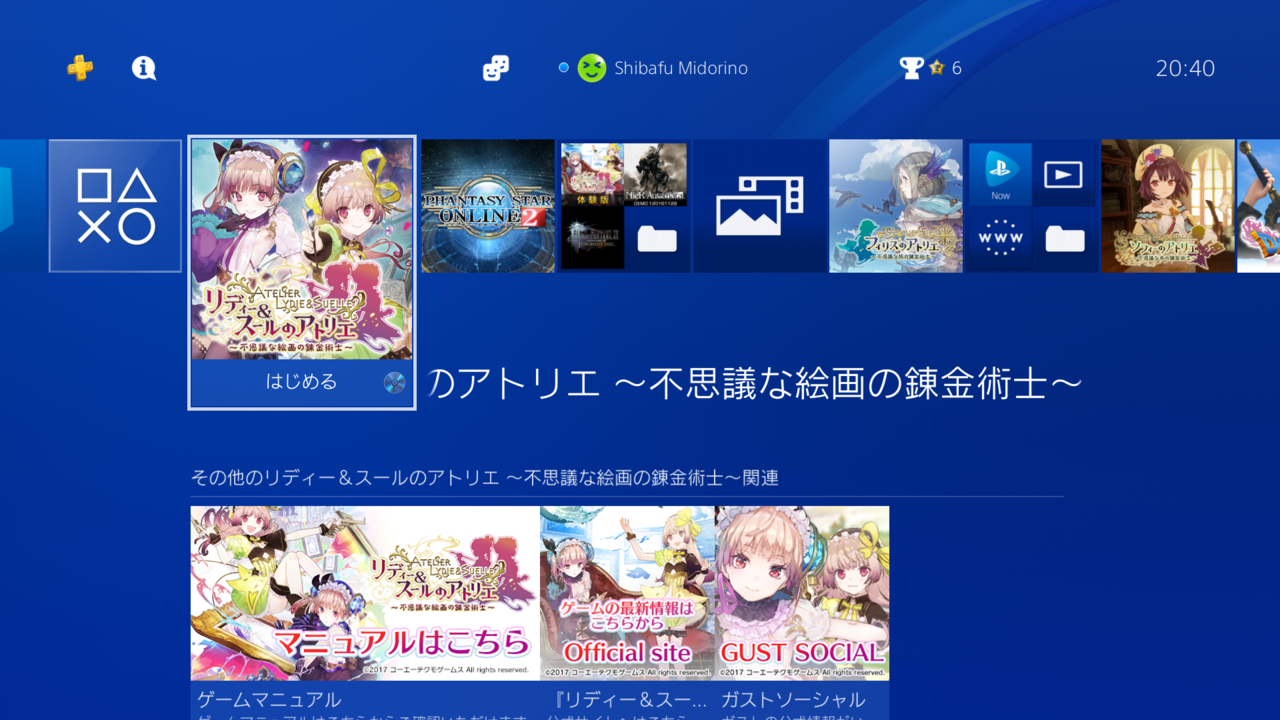Open the Friends smiley-faces icon
The width and height of the screenshot is (1280, 720).
495,68
